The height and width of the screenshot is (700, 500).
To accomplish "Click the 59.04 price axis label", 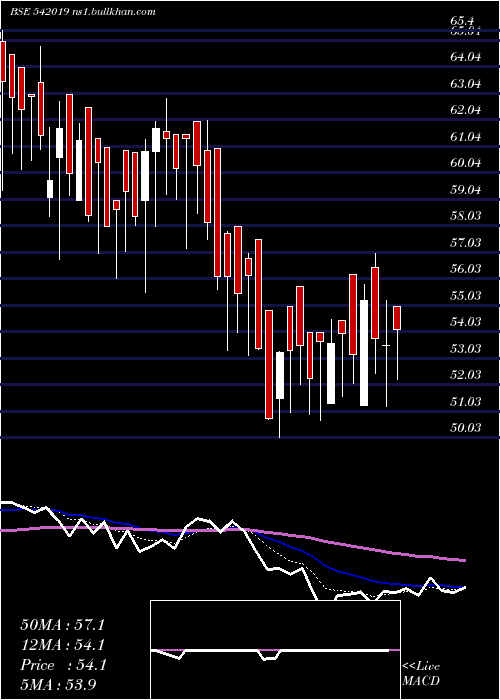I will pyautogui.click(x=466, y=190).
